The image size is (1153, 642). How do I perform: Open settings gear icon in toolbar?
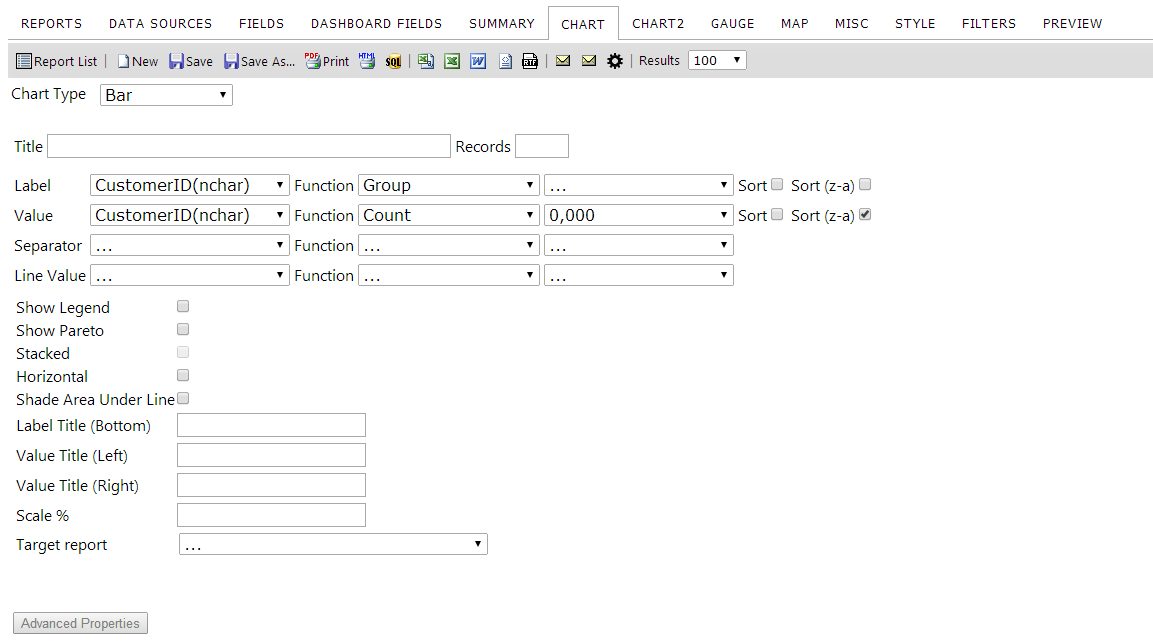coord(615,61)
